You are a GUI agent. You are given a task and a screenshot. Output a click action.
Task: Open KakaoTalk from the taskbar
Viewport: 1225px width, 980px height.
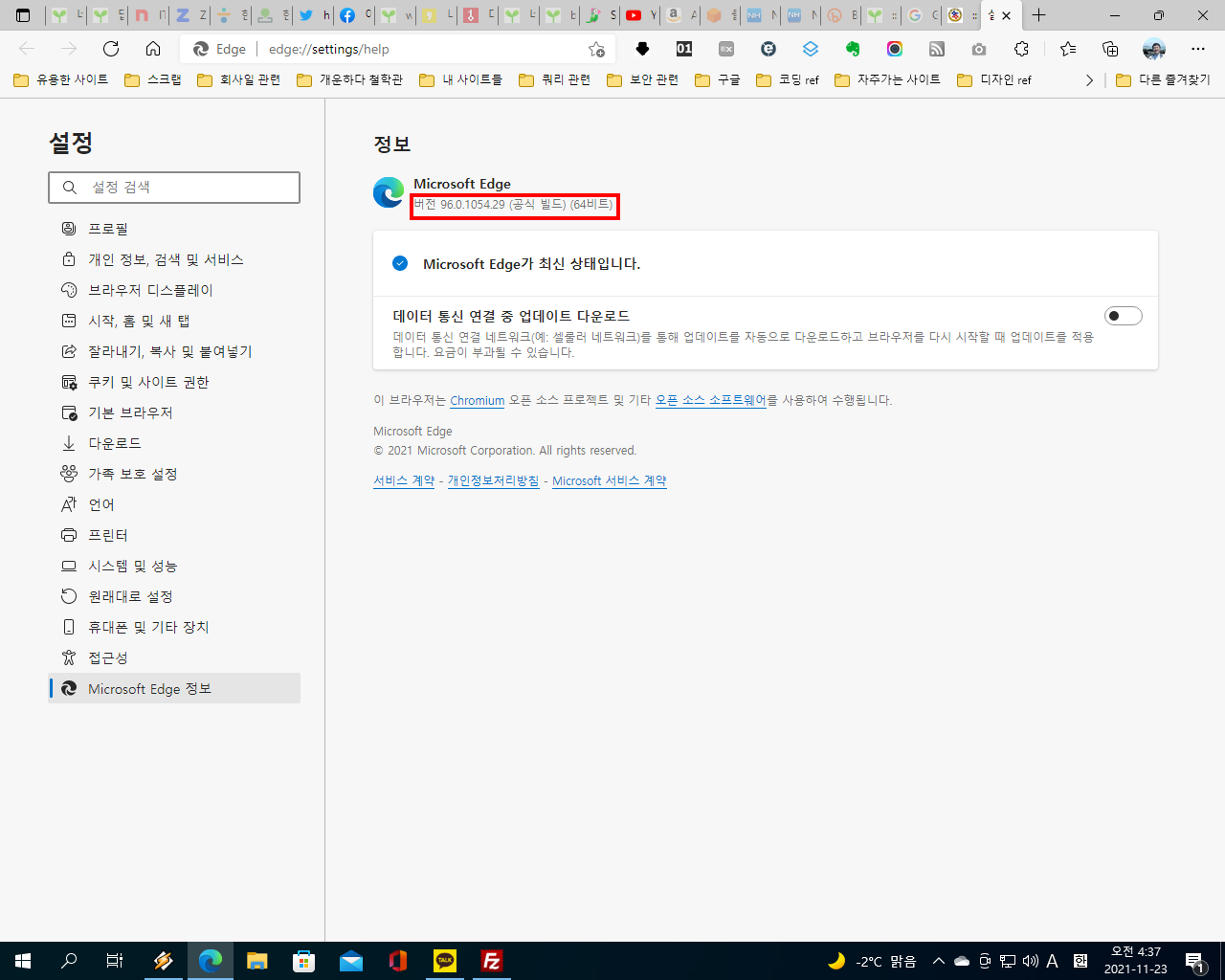445,961
